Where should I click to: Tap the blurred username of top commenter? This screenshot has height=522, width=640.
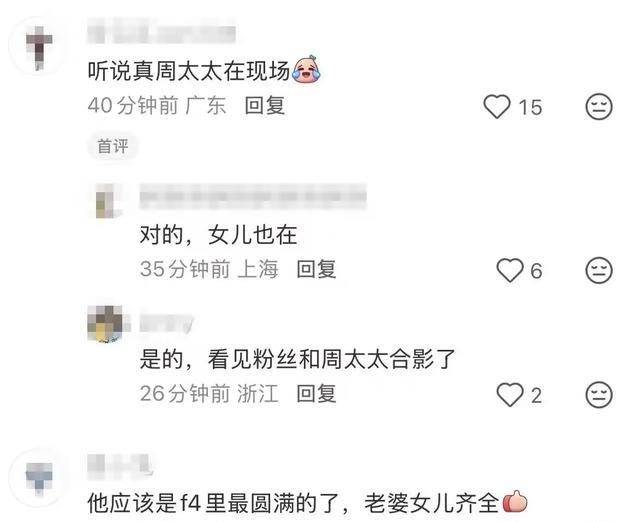[162, 34]
